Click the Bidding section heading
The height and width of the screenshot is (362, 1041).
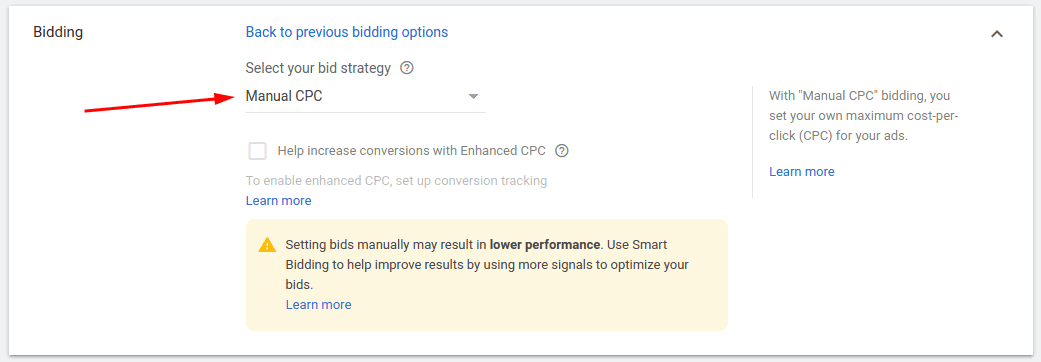click(58, 32)
